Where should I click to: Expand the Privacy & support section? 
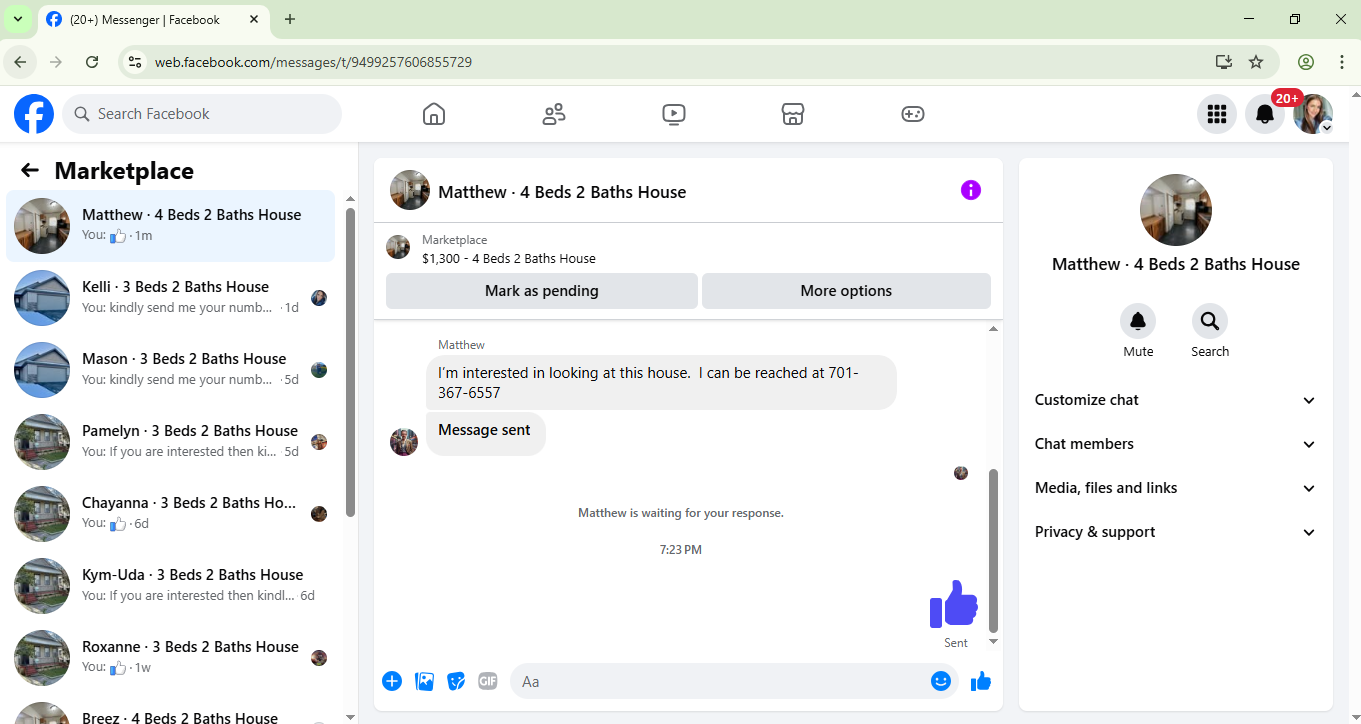1176,532
